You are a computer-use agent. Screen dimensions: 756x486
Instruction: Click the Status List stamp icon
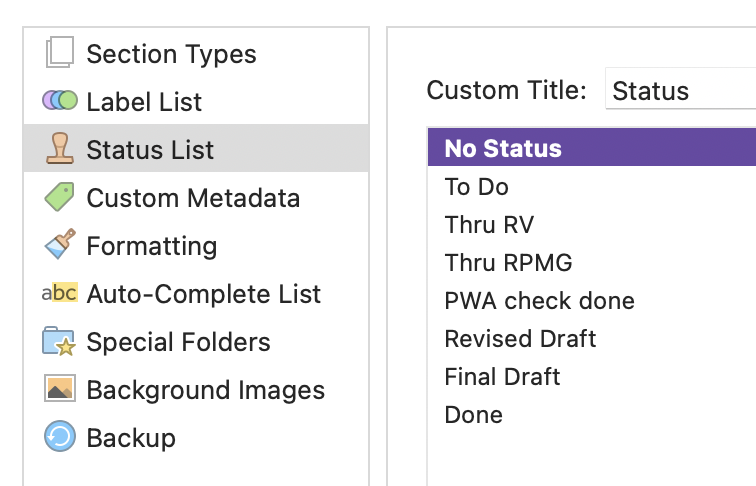pos(60,148)
